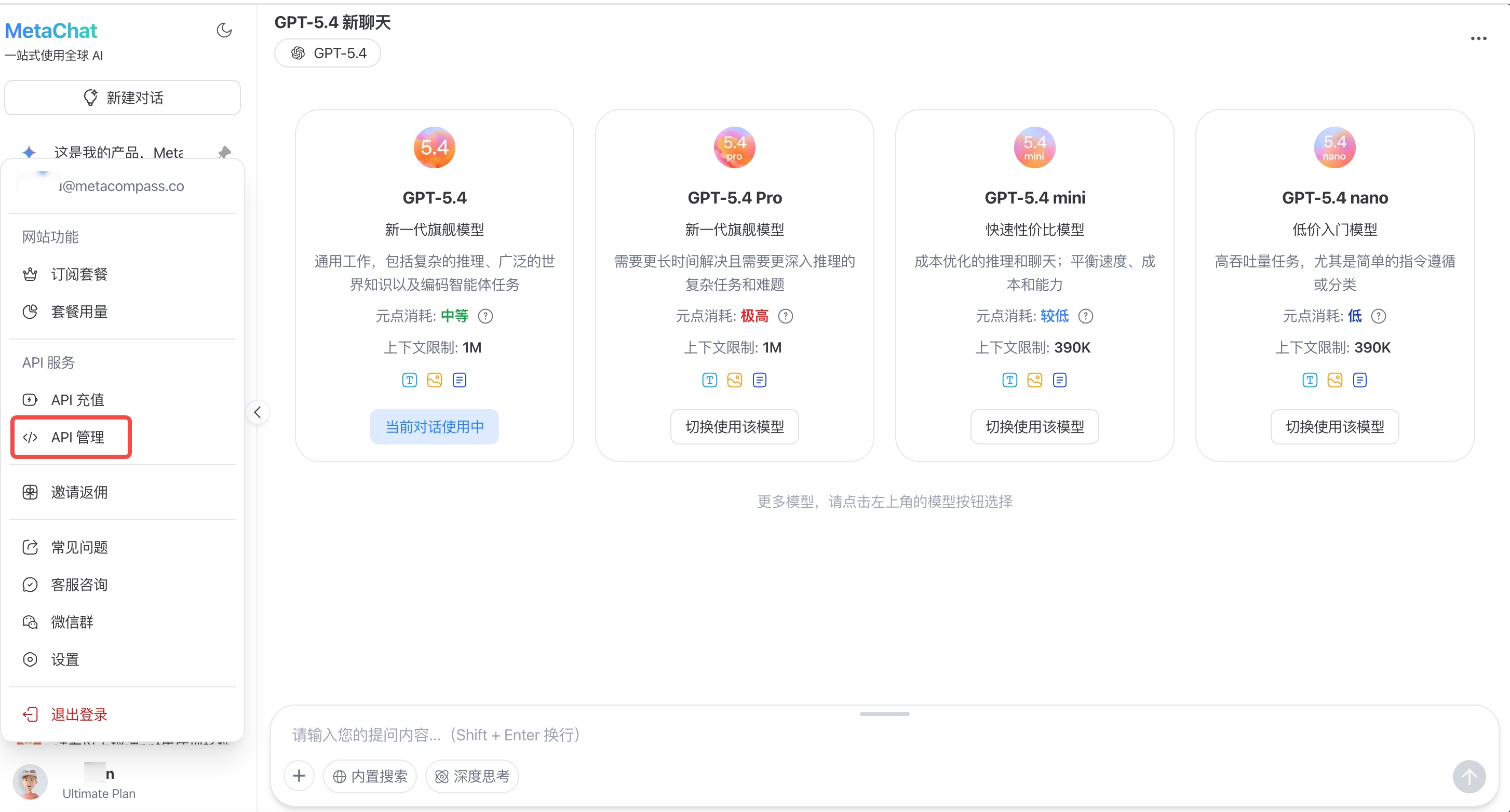Click document capability icon on GPT-5.4 mini card

point(1060,381)
